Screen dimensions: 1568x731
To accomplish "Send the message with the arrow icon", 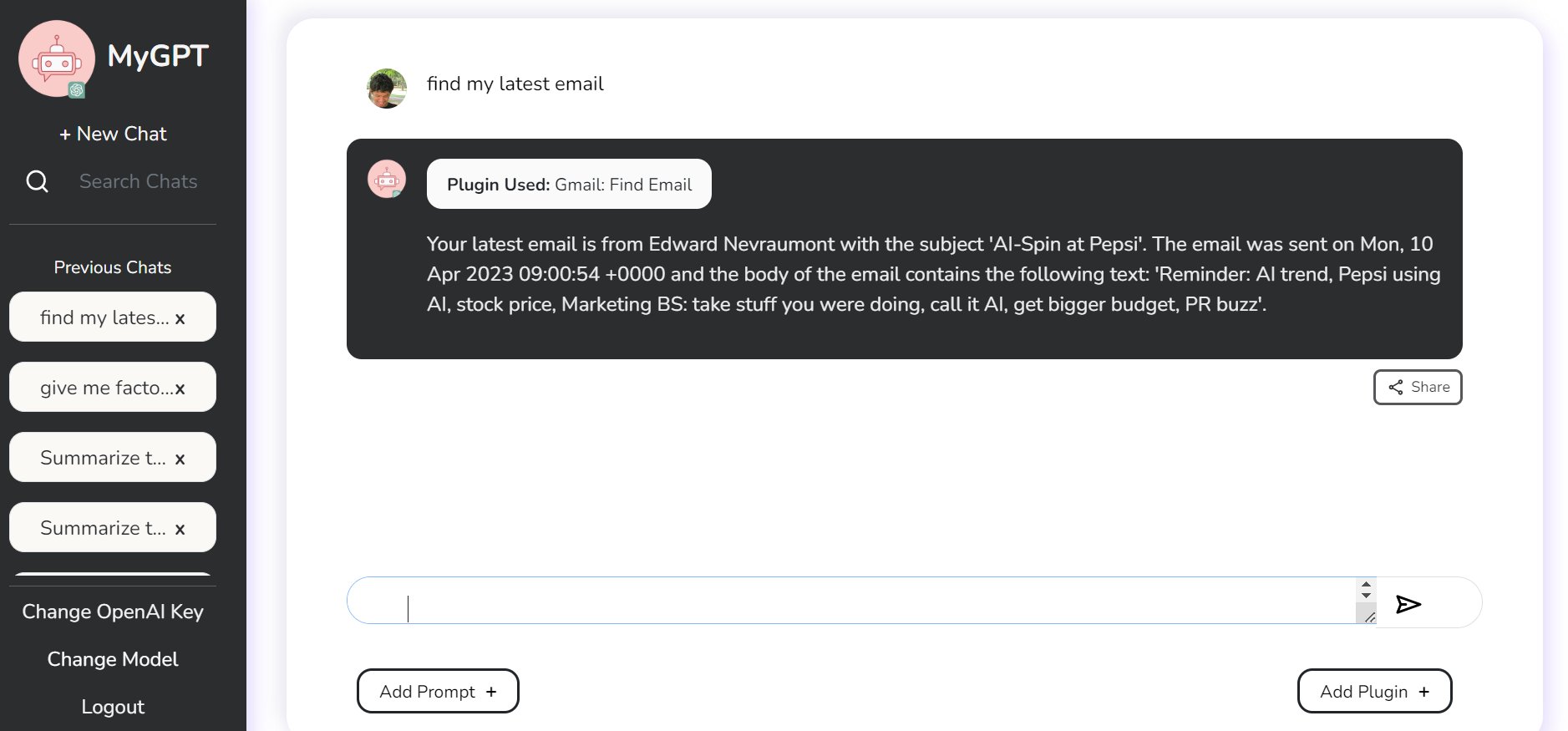I will [x=1408, y=604].
